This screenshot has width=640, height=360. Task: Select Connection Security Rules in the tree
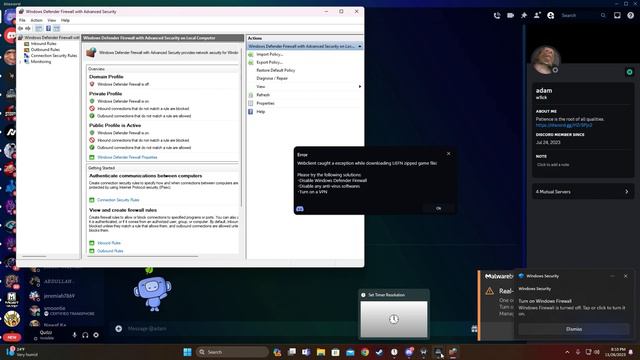click(53, 56)
